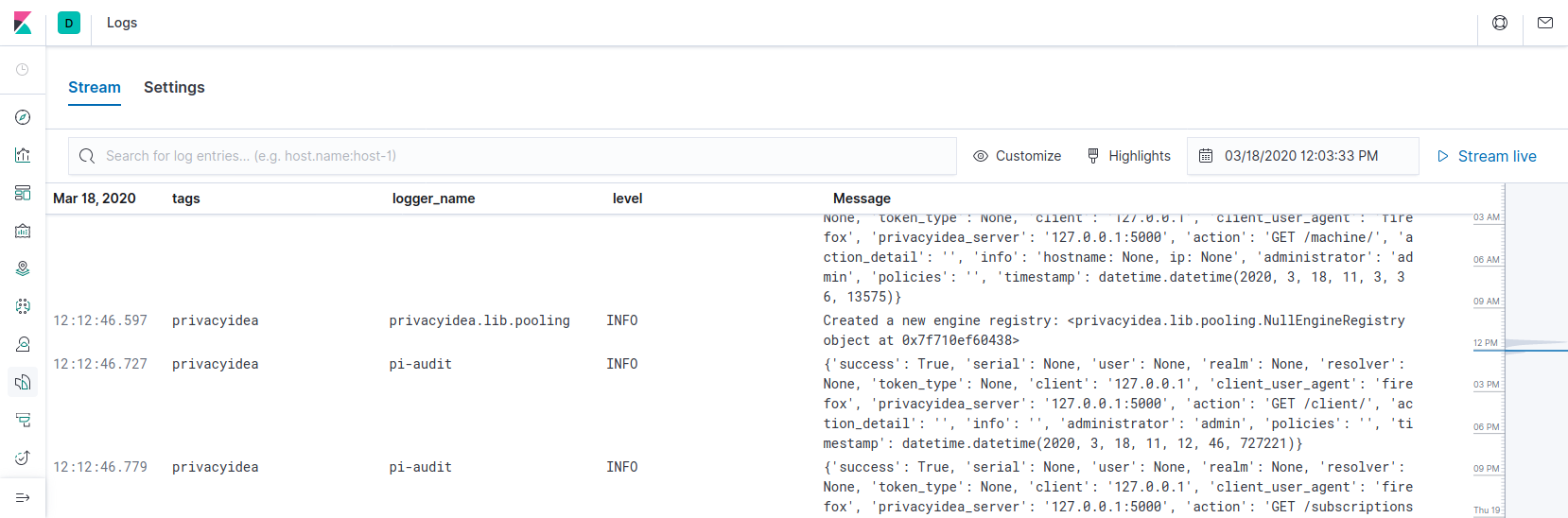
Task: Jump to 03 AM on the minimap
Action: [1487, 217]
